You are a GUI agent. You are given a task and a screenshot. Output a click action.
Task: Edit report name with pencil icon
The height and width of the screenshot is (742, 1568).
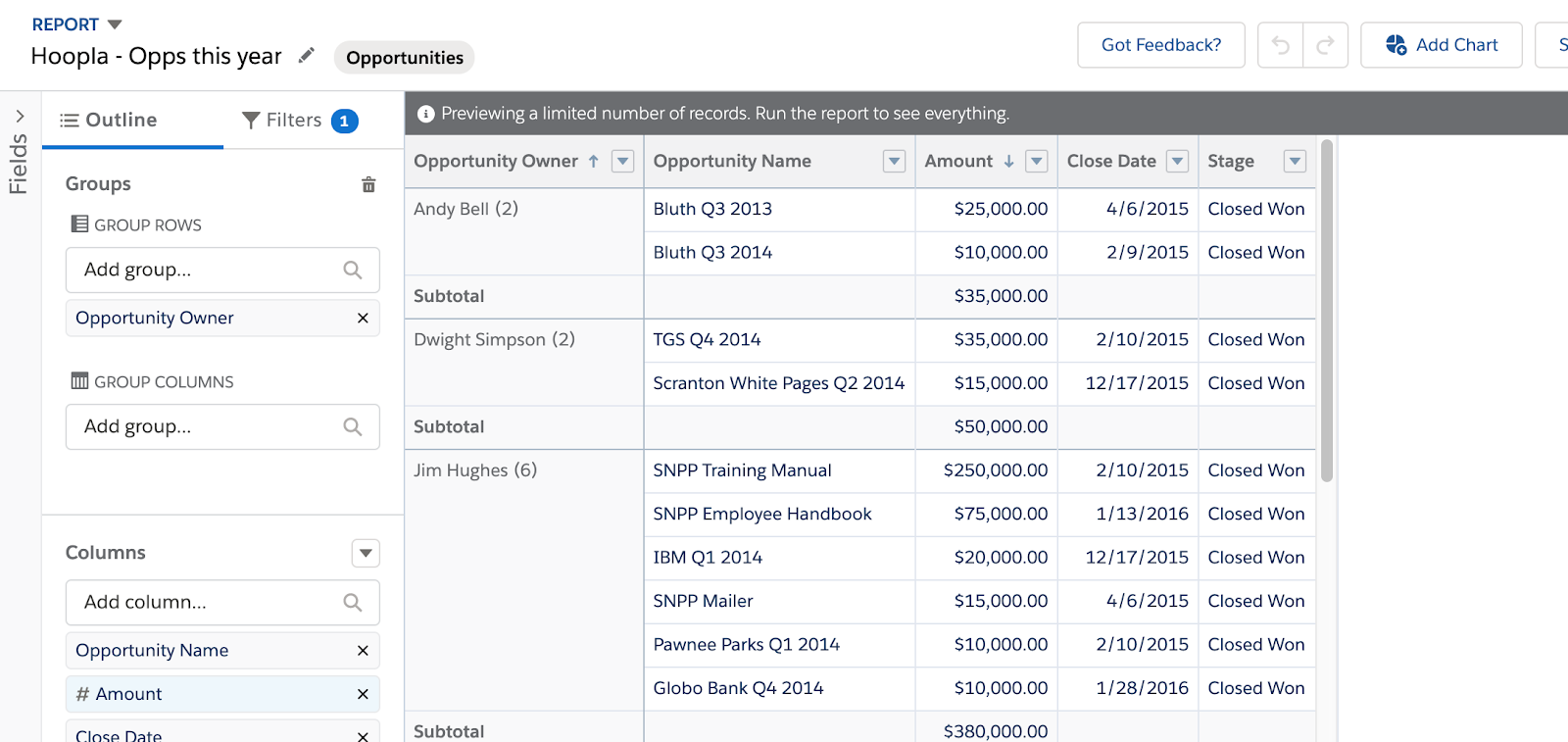tap(307, 56)
